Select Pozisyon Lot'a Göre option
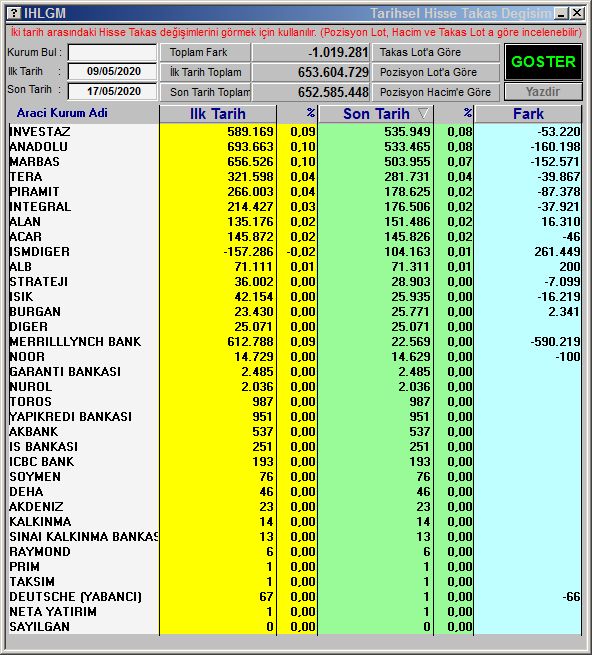 pos(435,72)
